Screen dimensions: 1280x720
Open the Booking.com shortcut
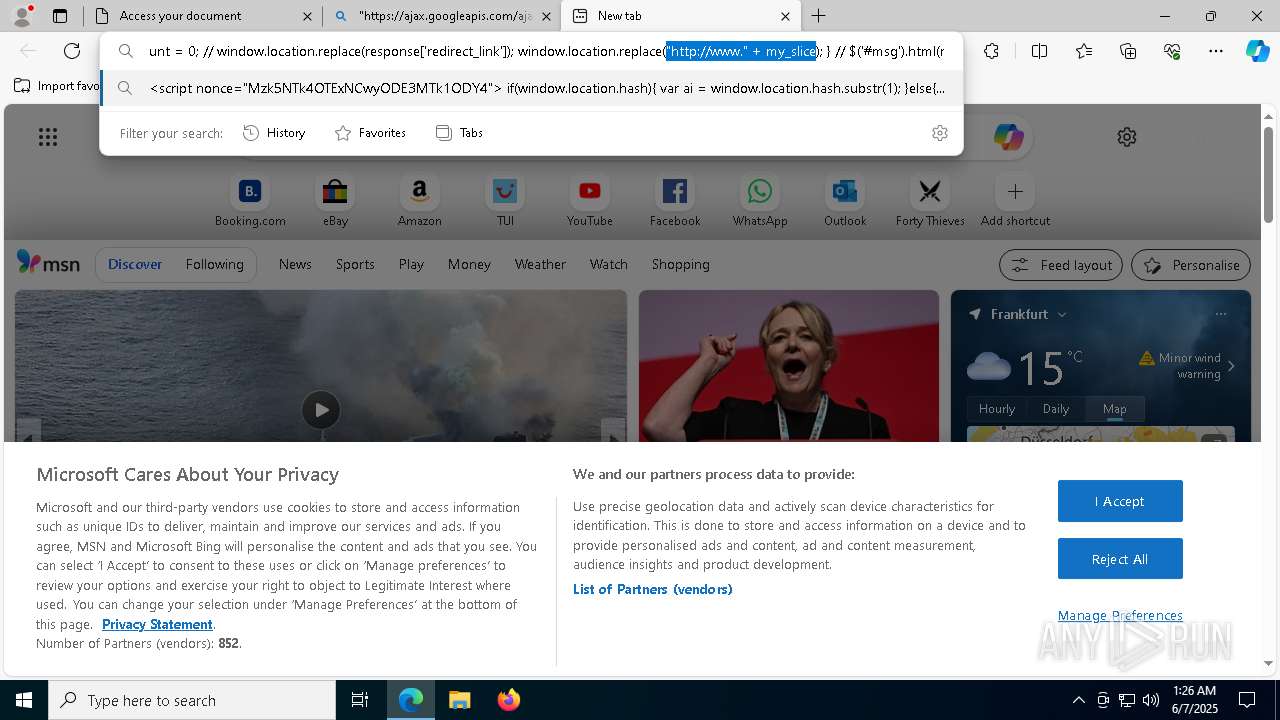[x=250, y=201]
